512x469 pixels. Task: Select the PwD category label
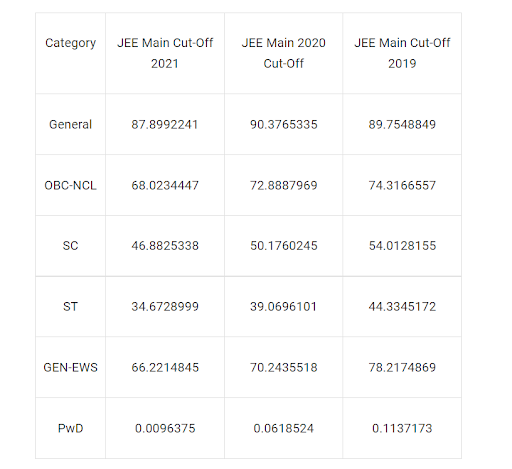click(x=70, y=428)
